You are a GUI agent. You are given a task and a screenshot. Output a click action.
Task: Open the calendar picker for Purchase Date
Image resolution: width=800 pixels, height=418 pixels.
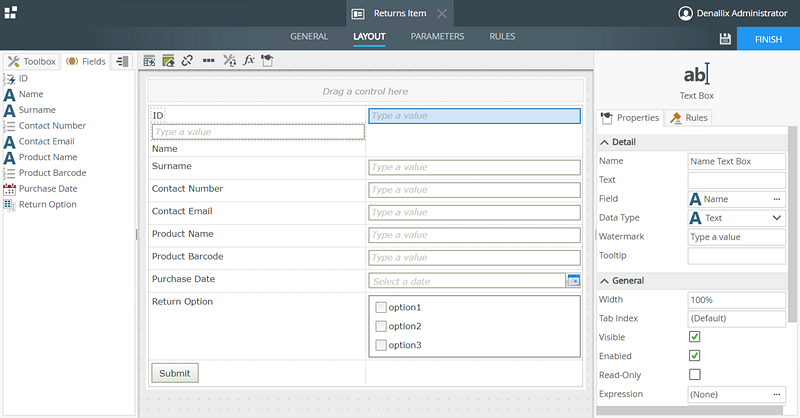(574, 281)
